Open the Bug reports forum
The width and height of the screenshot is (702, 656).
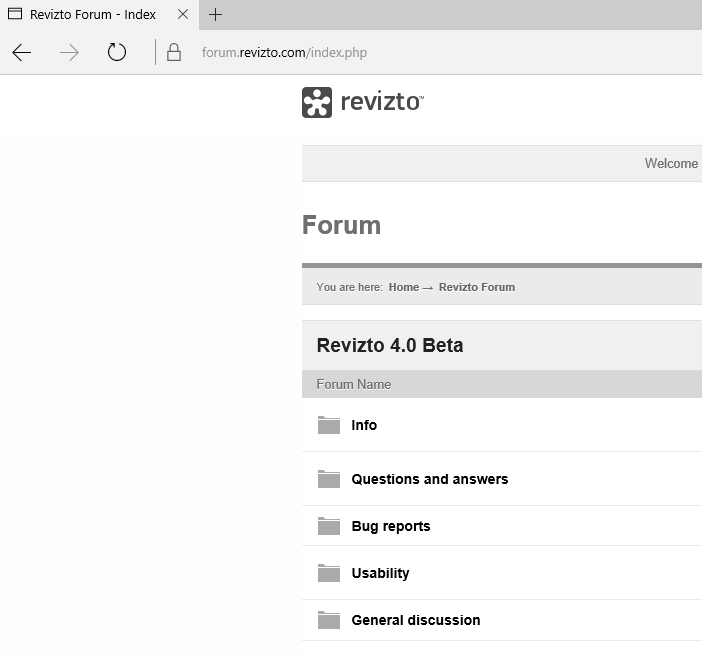pyautogui.click(x=390, y=526)
